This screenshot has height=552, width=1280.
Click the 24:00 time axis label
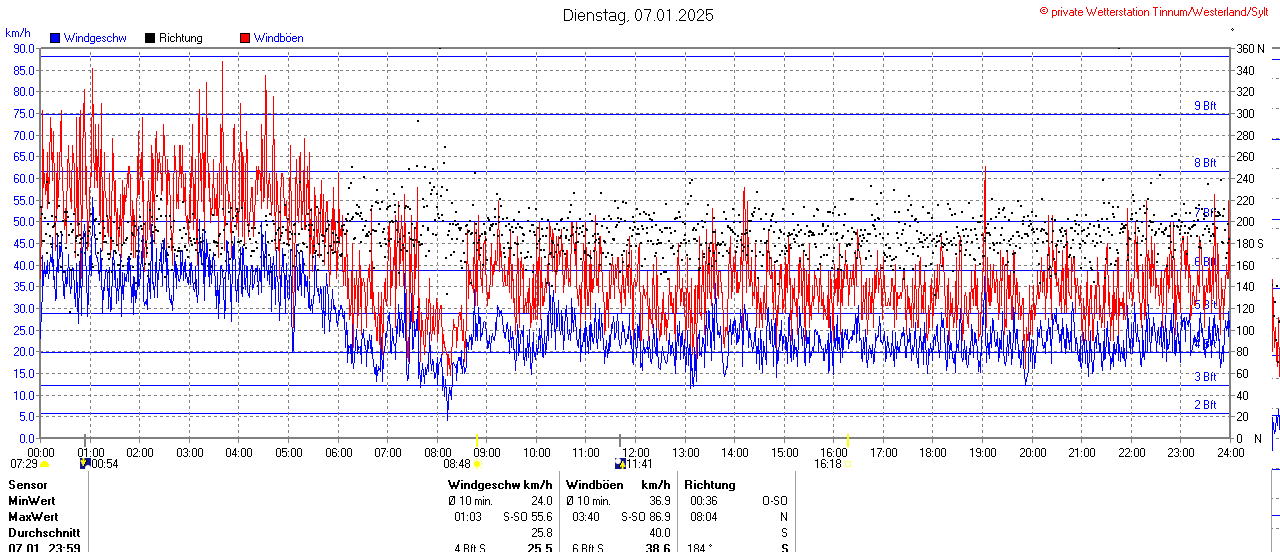[1230, 452]
